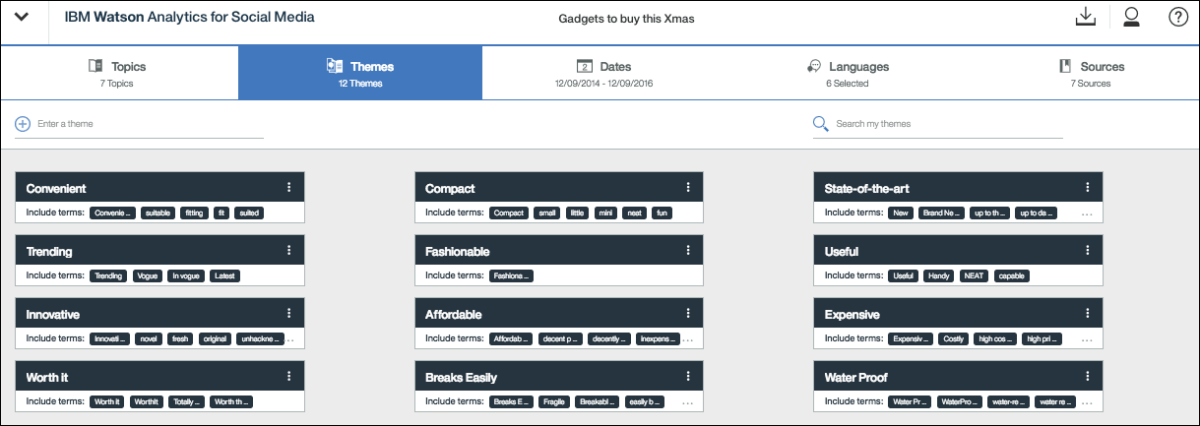The width and height of the screenshot is (1200, 426).
Task: Expand hidden terms ellipsis in Innovative
Action: (291, 340)
